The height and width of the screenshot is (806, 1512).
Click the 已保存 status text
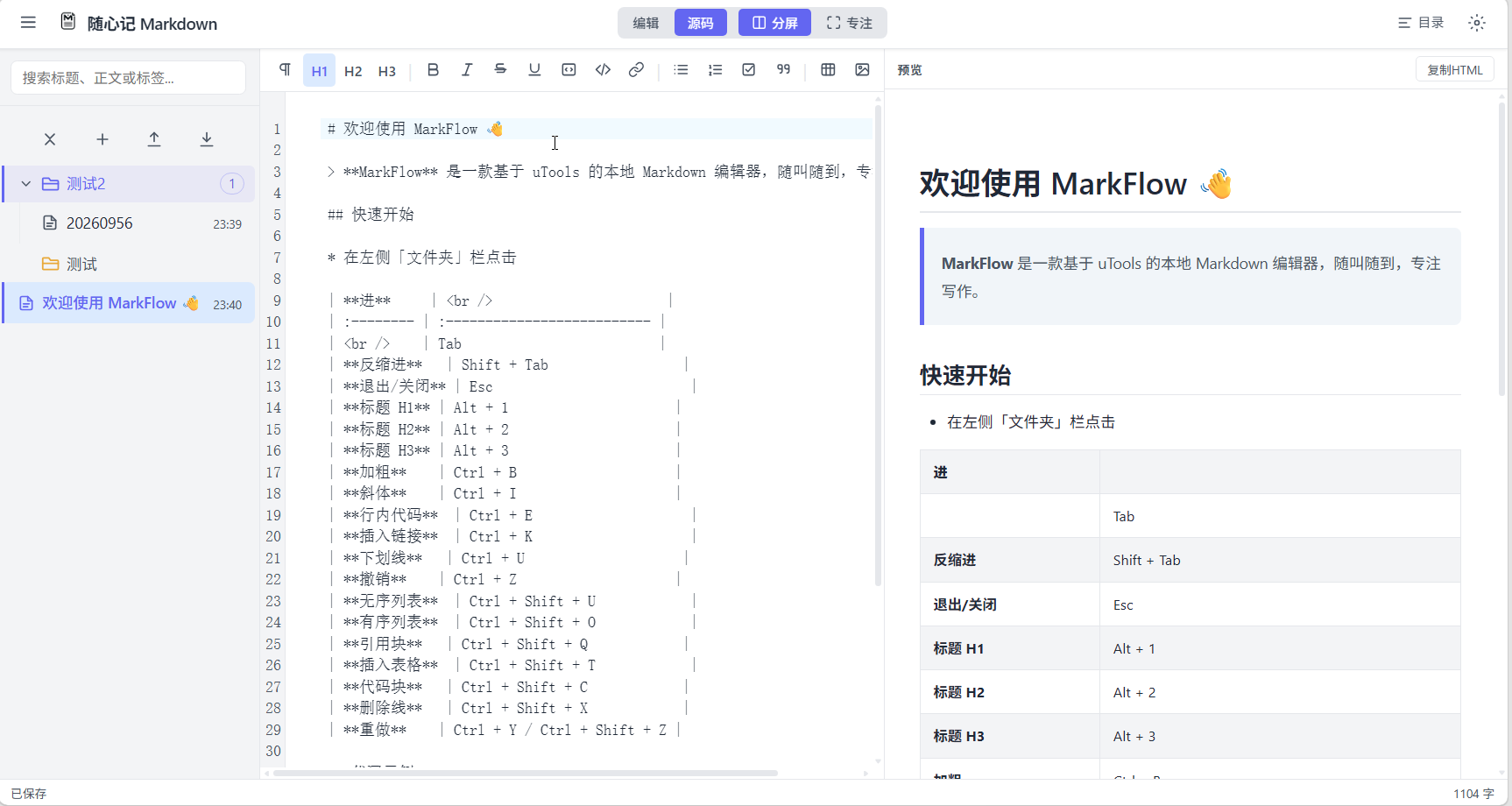[29, 794]
